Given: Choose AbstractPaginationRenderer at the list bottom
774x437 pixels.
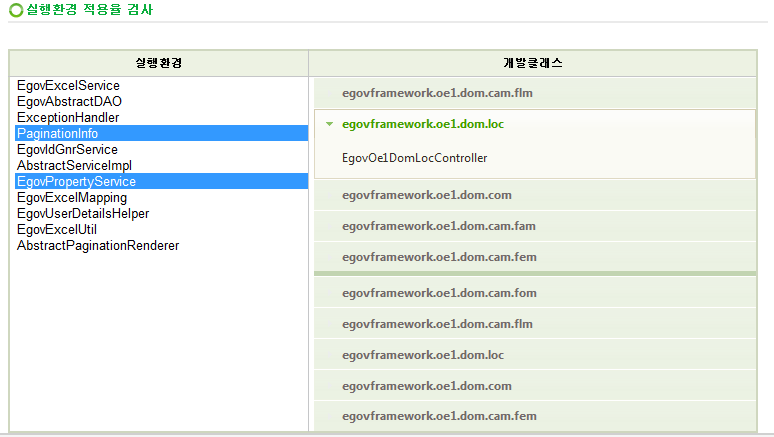Looking at the screenshot, I should click(98, 246).
